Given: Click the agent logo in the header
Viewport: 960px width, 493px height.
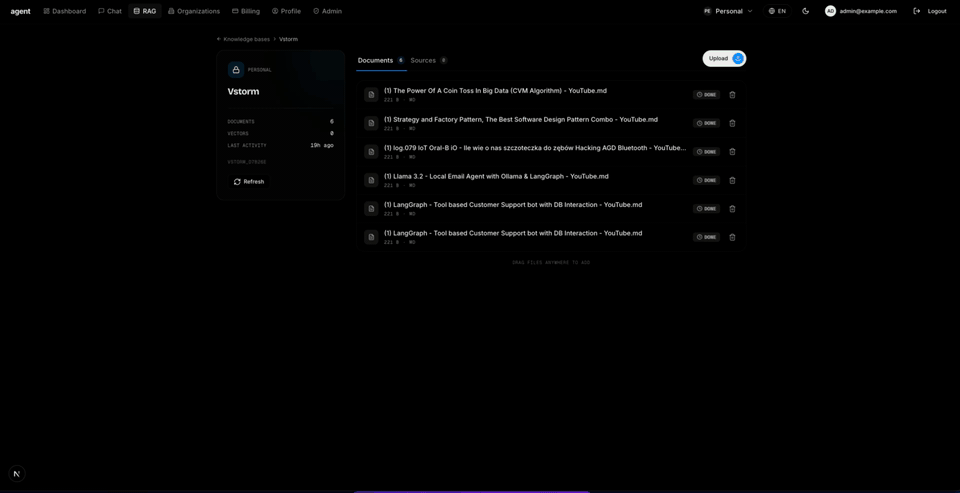Looking at the screenshot, I should (x=20, y=11).
